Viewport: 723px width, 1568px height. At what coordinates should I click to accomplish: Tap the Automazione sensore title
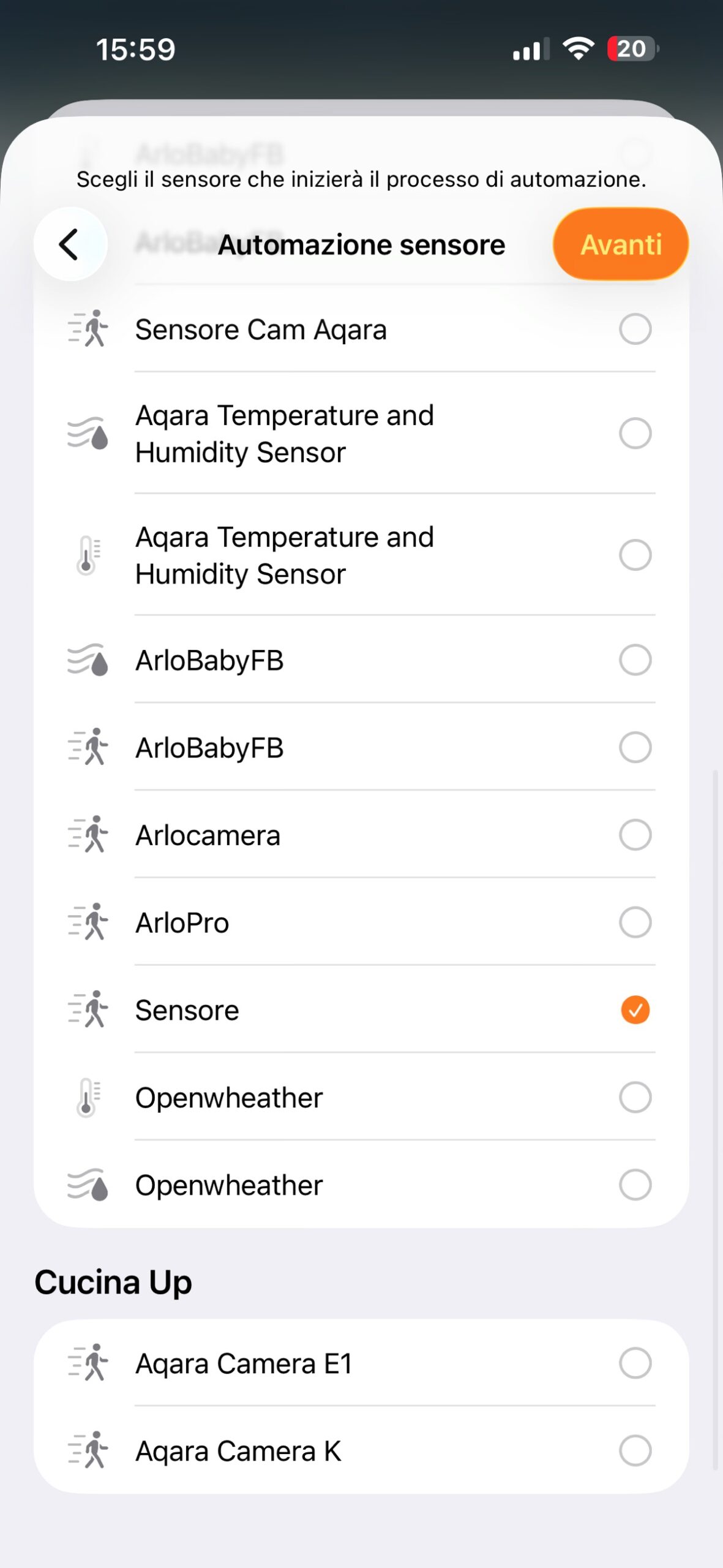click(361, 245)
